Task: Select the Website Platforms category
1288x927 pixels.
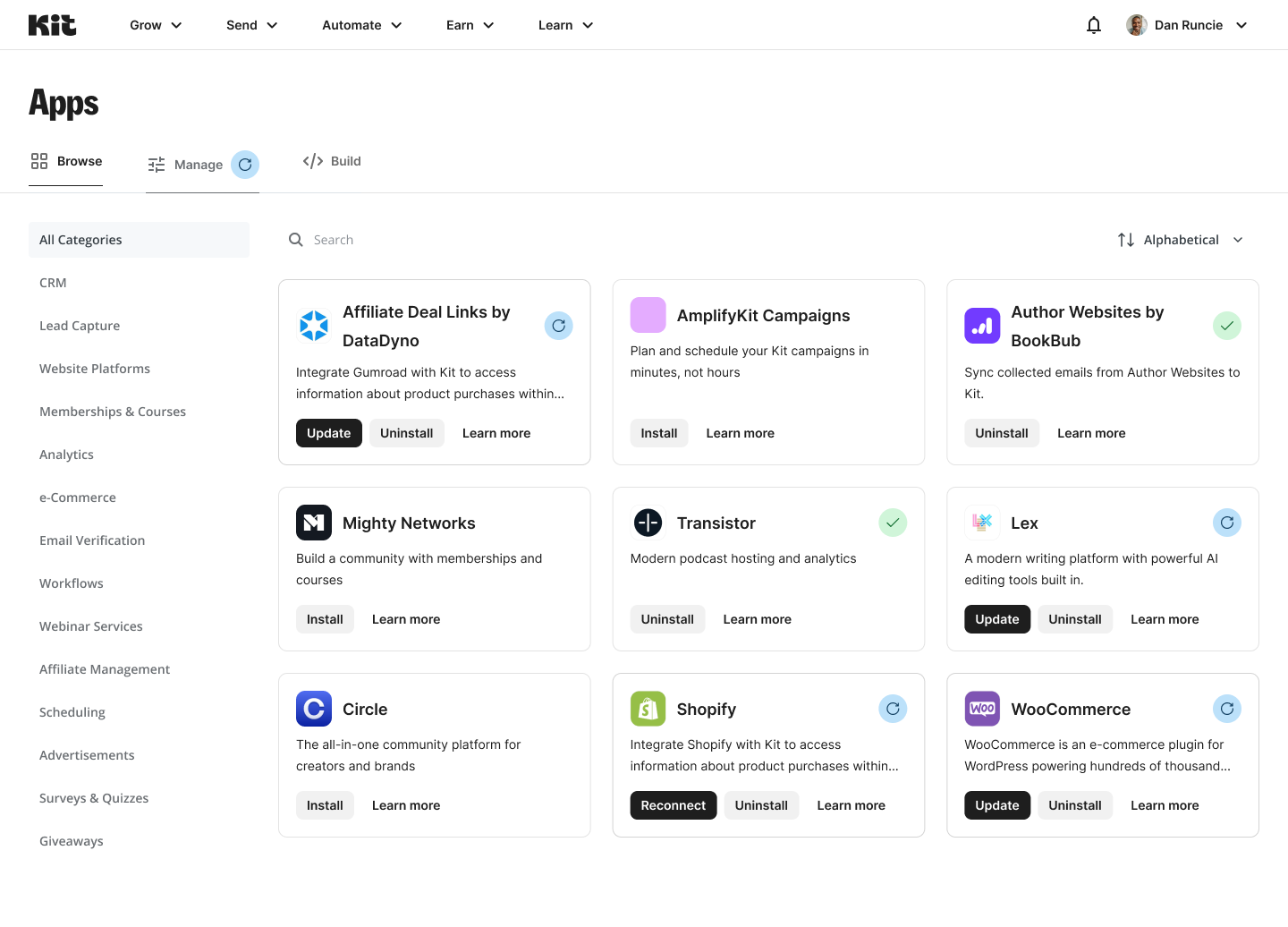Action: (x=139, y=369)
